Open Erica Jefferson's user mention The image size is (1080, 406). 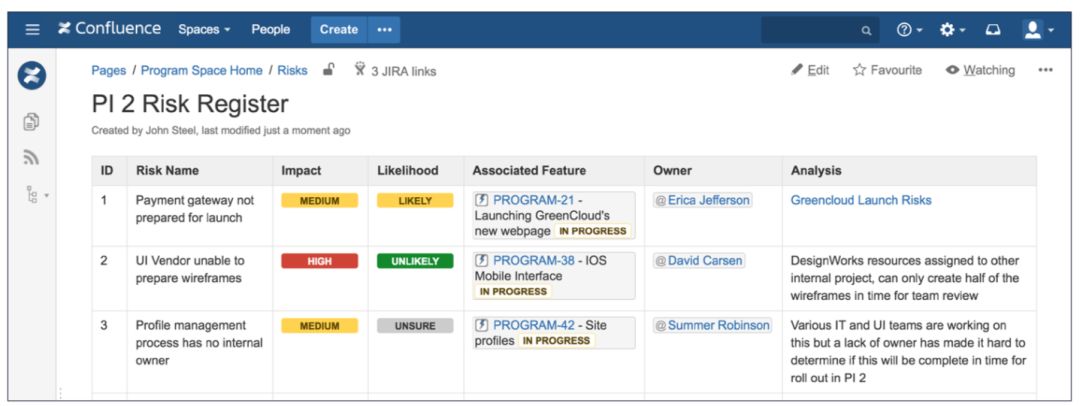coord(703,200)
